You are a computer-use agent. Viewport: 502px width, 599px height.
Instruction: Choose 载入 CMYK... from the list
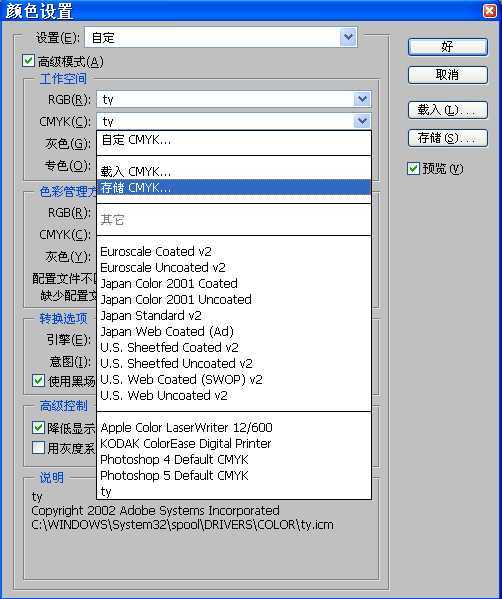pos(234,172)
